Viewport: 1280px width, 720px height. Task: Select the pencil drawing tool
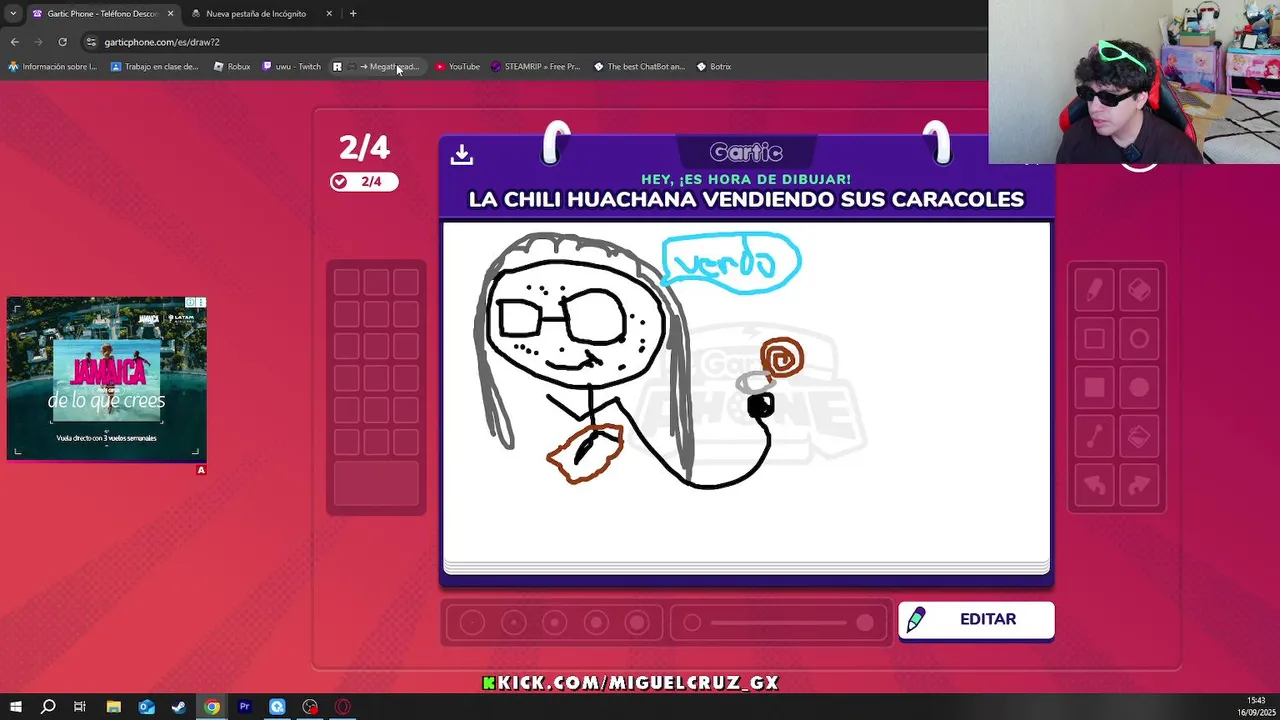(1094, 290)
